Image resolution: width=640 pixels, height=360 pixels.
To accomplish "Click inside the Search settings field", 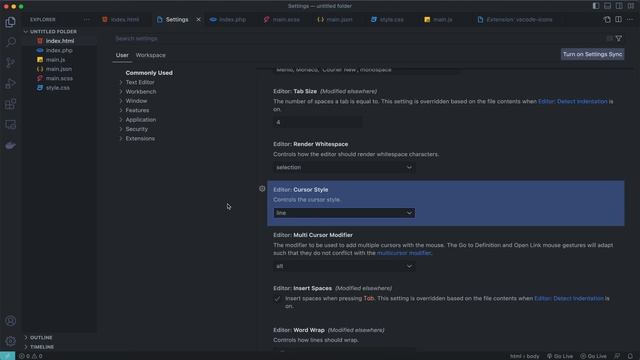I will [x=359, y=38].
